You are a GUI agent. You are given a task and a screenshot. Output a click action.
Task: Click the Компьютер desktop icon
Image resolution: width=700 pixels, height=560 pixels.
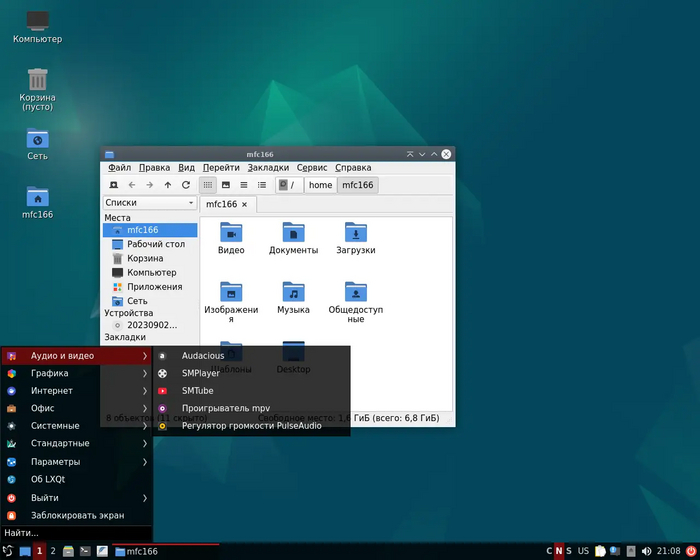tap(38, 21)
